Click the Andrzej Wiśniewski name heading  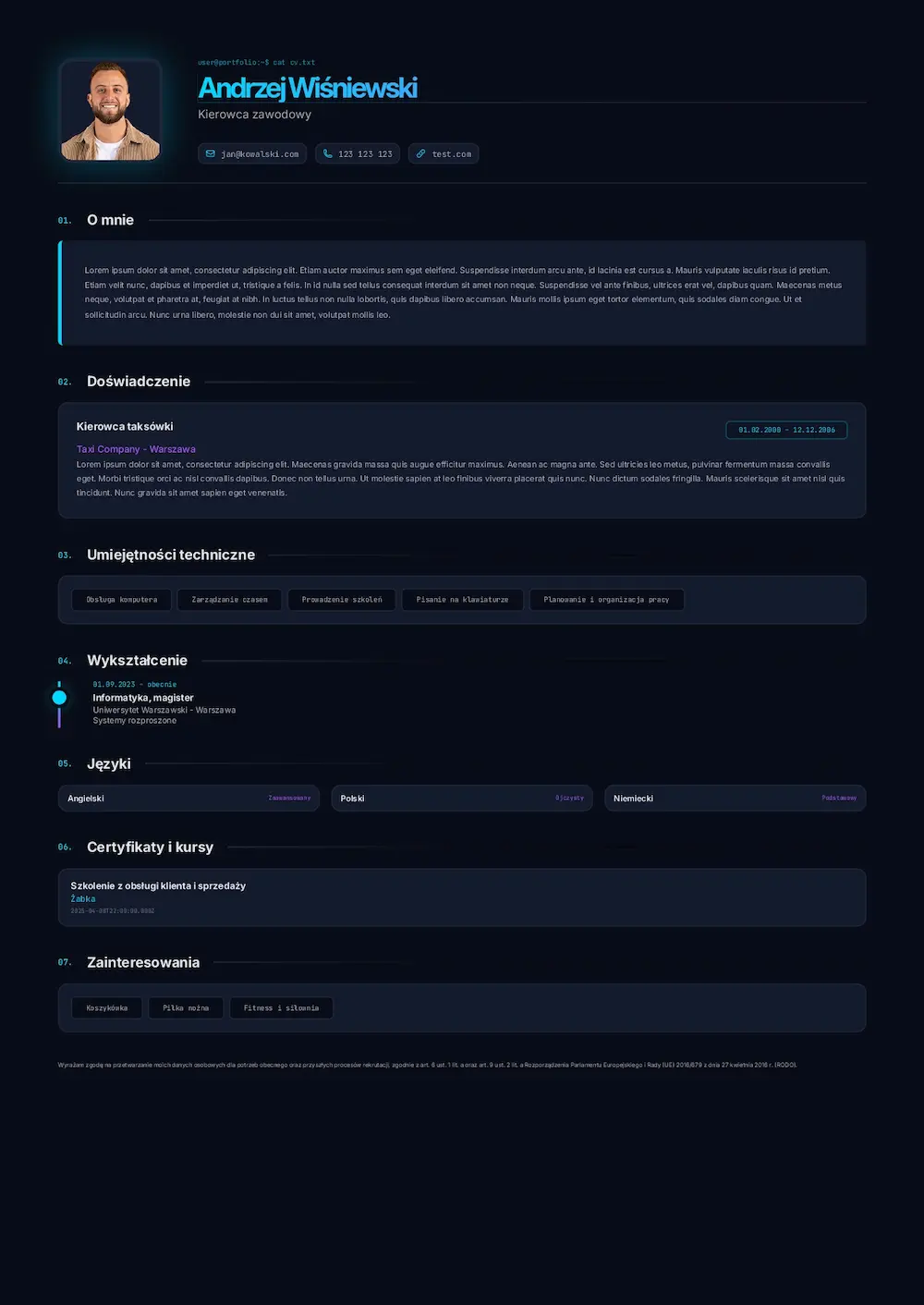click(308, 88)
